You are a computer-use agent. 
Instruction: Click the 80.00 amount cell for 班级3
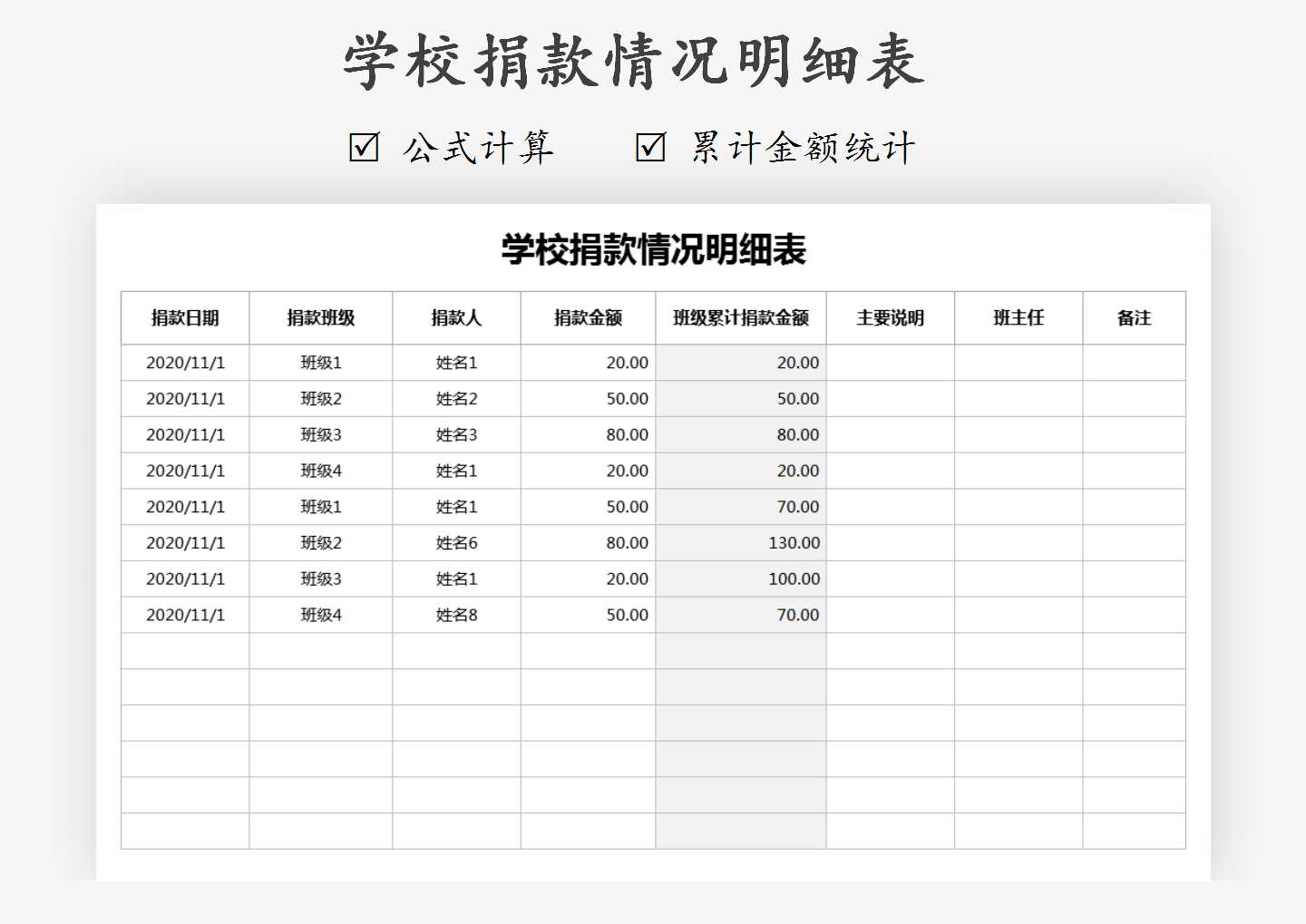(628, 434)
